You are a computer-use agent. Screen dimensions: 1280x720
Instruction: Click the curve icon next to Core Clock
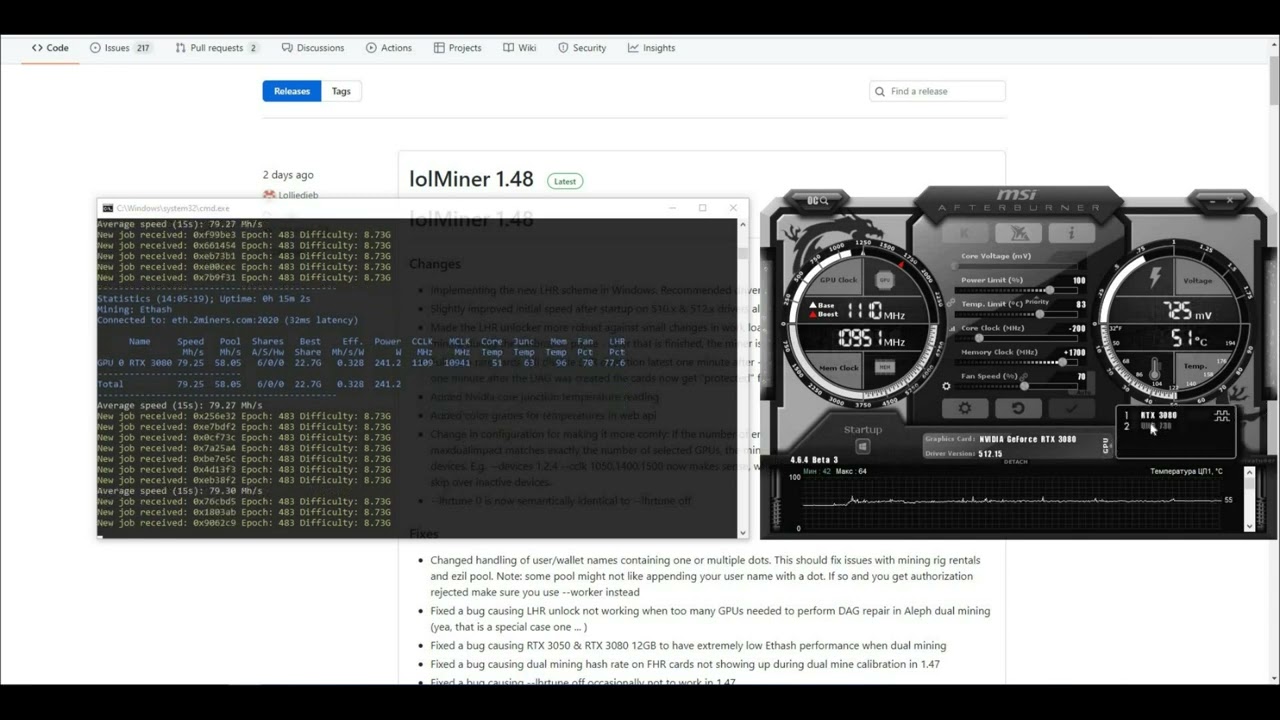click(954, 328)
